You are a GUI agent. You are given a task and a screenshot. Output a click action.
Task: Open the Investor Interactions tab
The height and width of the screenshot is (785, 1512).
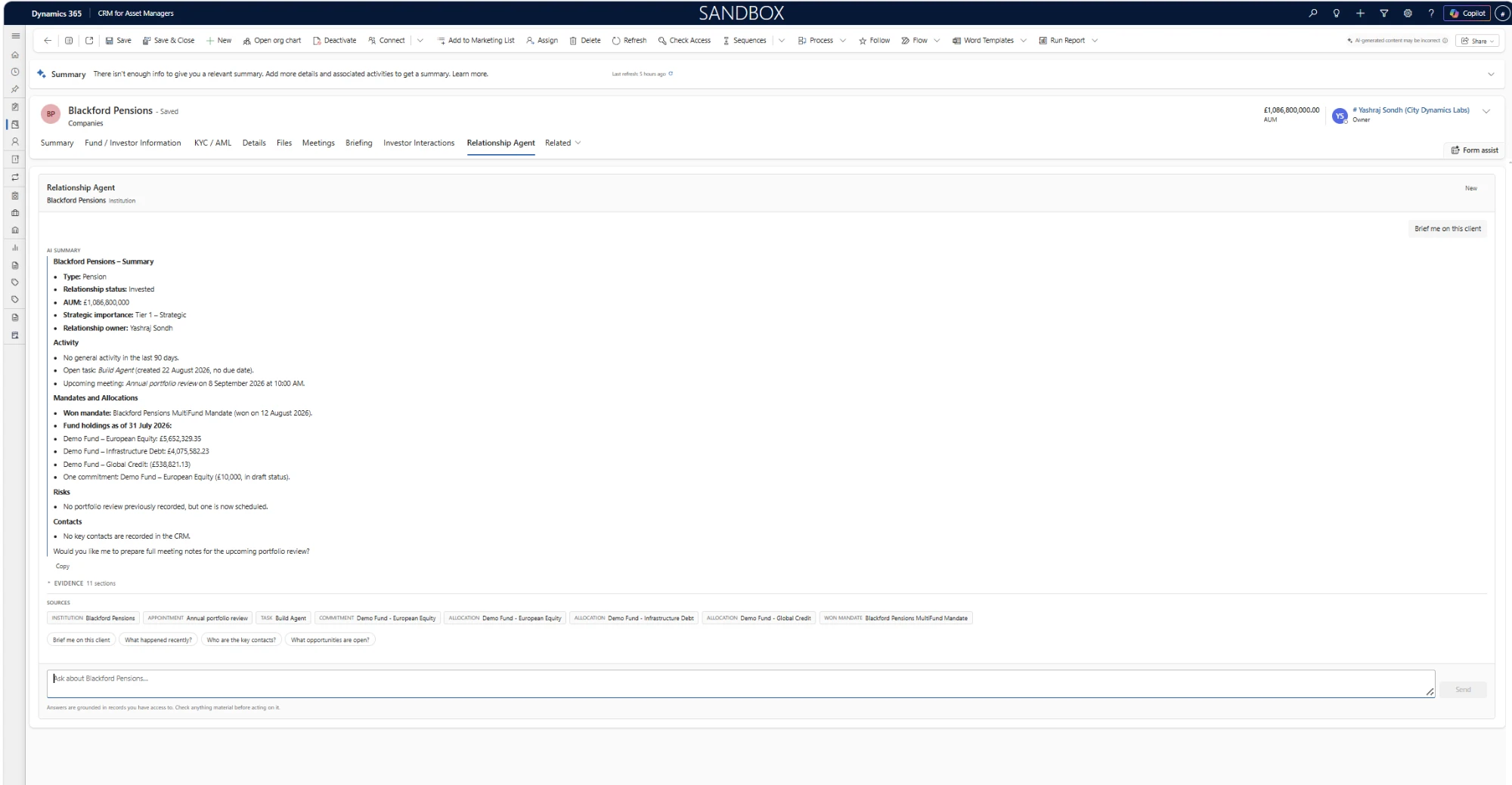[419, 143]
